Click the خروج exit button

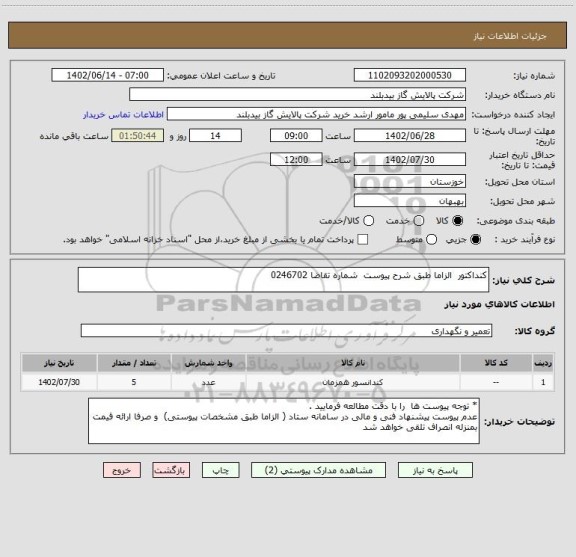122,470
